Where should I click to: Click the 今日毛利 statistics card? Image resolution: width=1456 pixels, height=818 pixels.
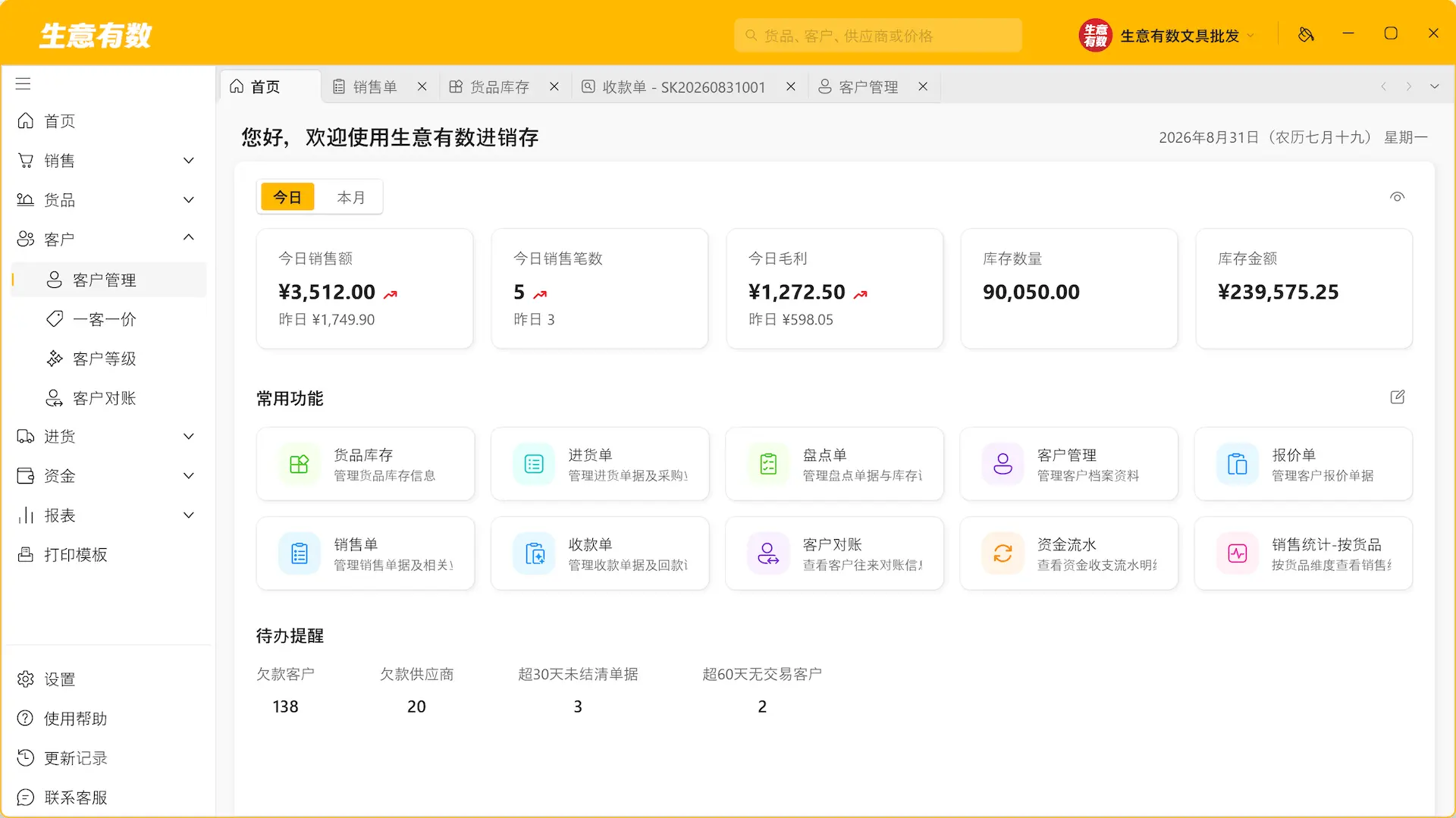coord(834,289)
